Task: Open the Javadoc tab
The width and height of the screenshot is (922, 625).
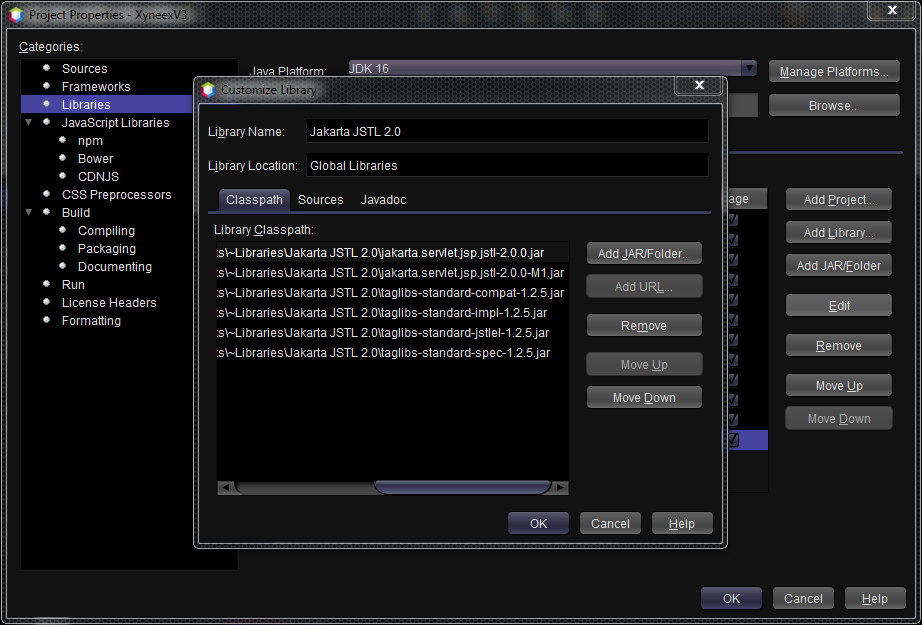Action: click(383, 200)
